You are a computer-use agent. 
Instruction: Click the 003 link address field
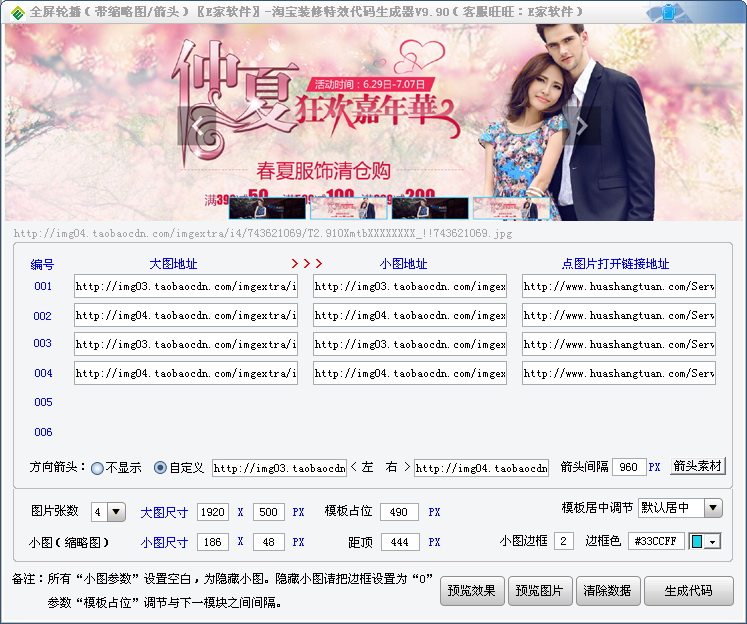coord(619,344)
